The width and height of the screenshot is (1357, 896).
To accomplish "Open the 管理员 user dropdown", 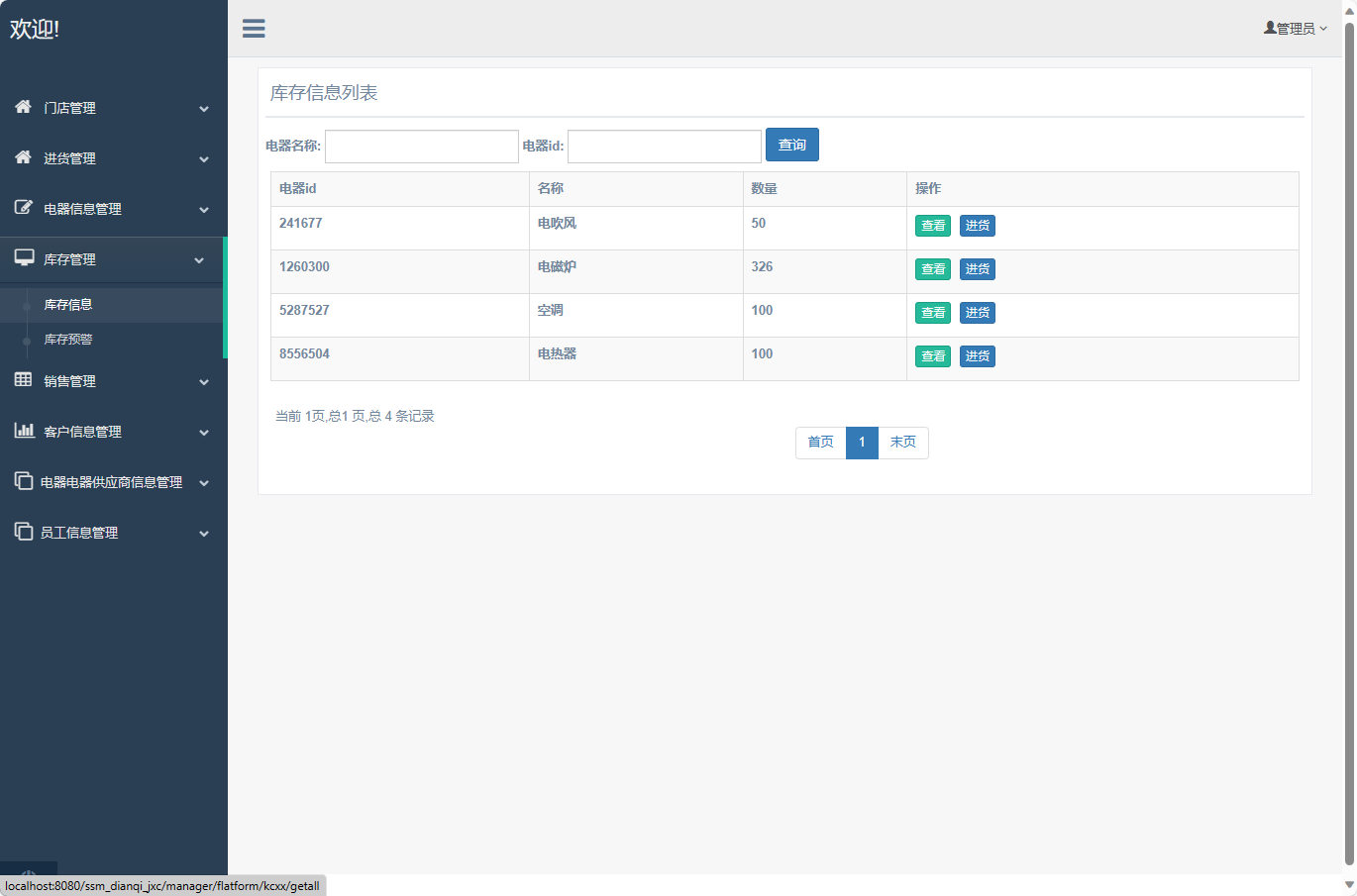I will (x=1296, y=29).
